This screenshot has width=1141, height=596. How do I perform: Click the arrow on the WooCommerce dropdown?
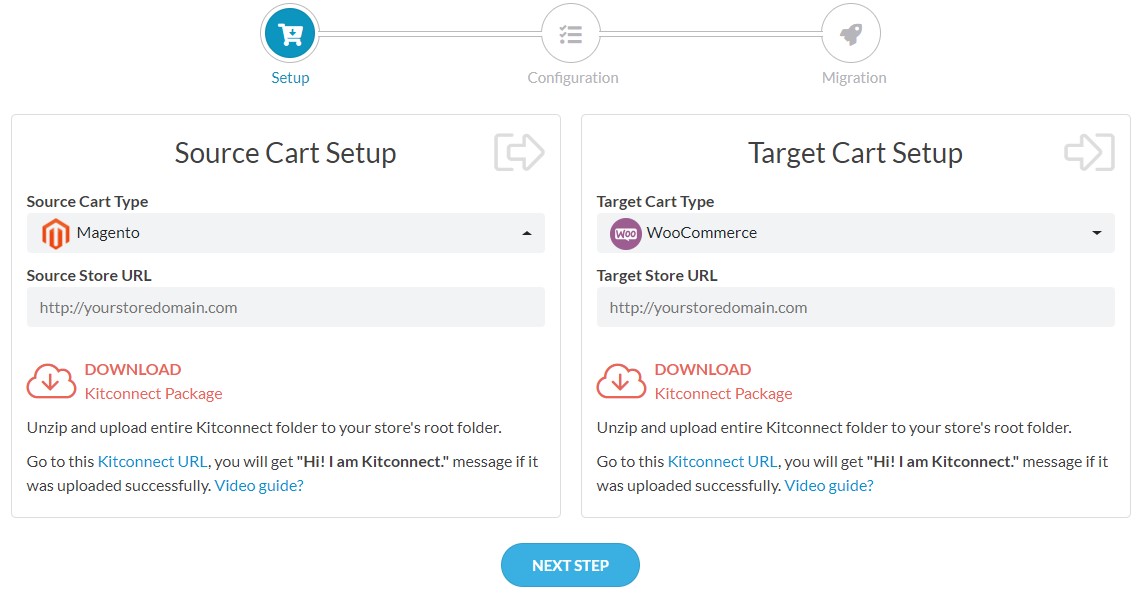tap(1097, 233)
